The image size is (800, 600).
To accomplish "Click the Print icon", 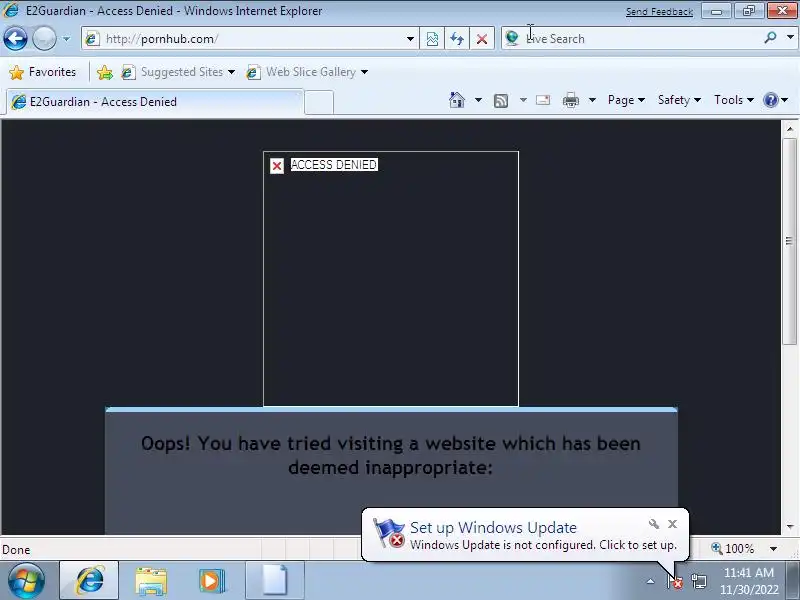I will (x=570, y=101).
